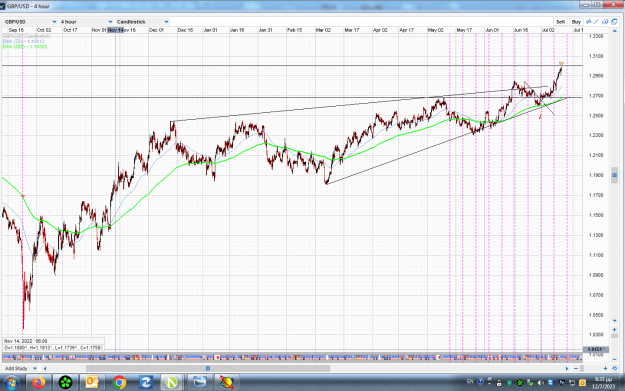This screenshot has width=625, height=391.
Task: Click the alert megaphone icon in chart toolbar
Action: (x=605, y=22)
